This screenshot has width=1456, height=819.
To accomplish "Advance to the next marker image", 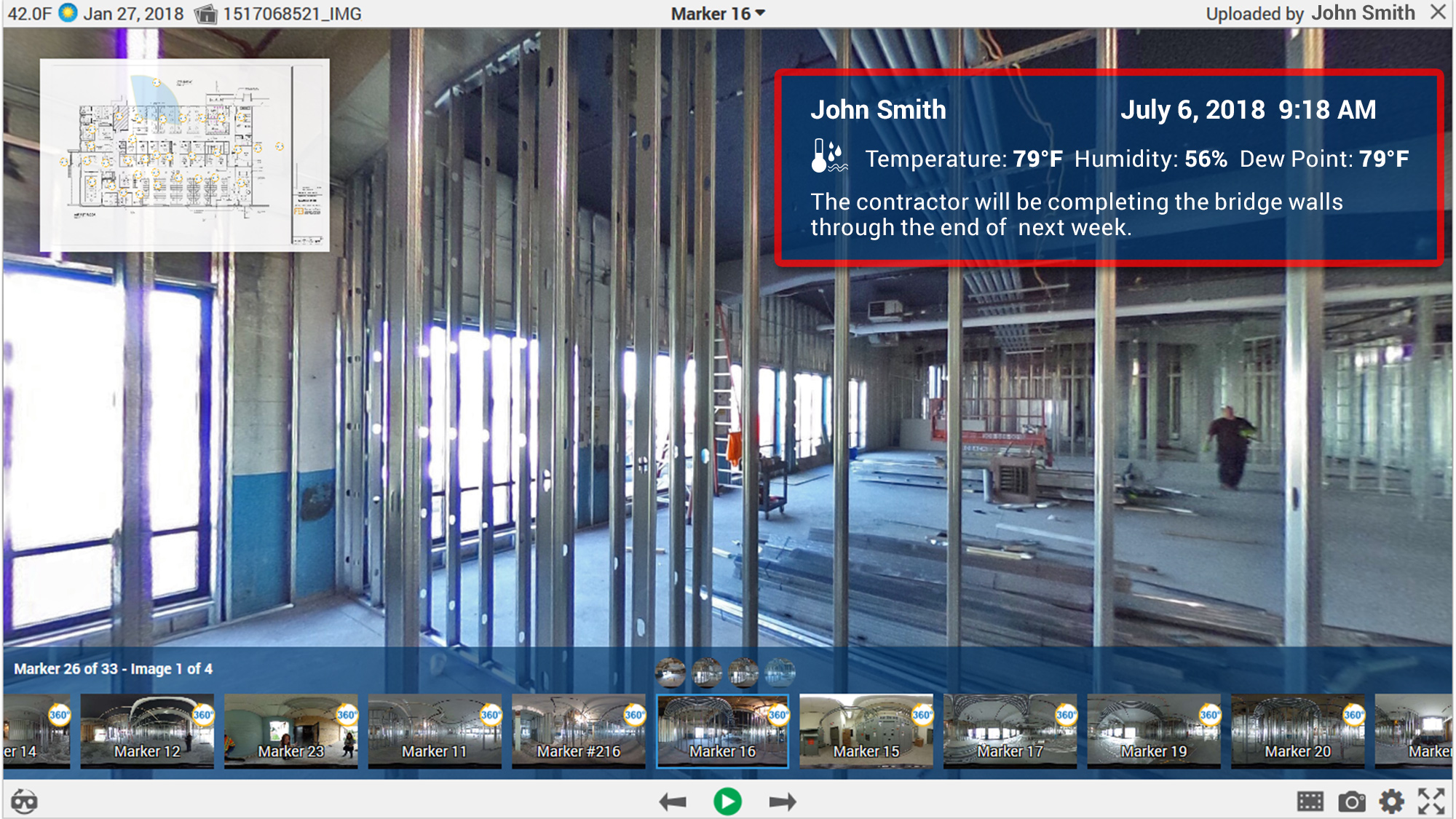I will click(x=783, y=802).
